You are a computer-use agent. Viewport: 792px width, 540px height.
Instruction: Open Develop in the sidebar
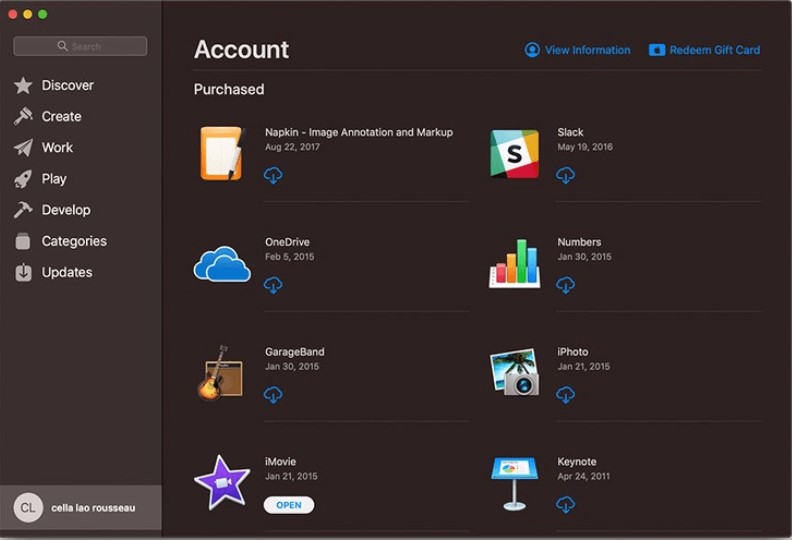pos(66,210)
